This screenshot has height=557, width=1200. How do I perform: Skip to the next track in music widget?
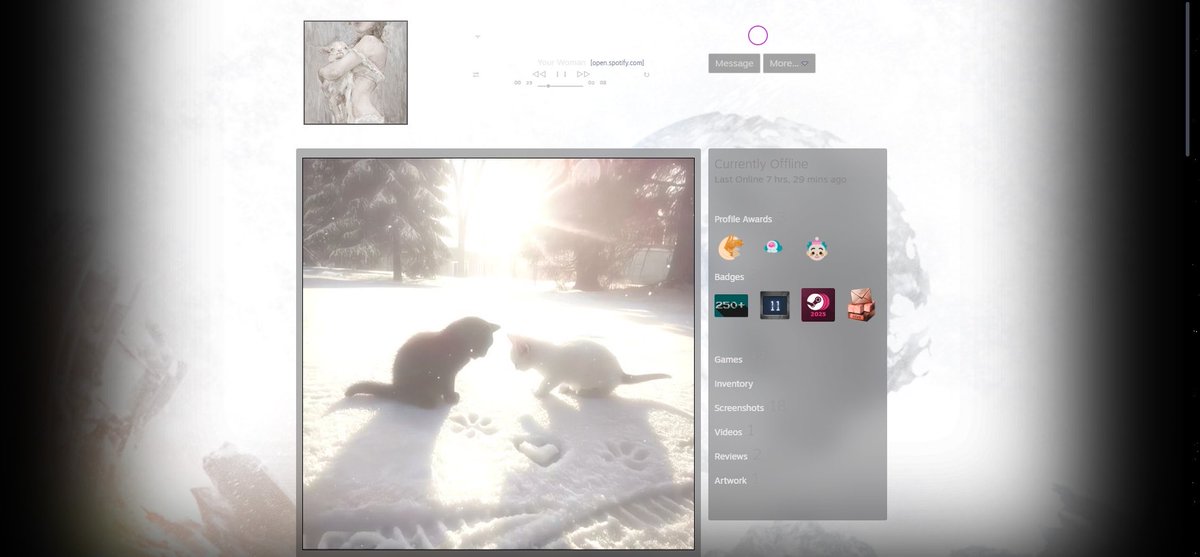coord(583,74)
